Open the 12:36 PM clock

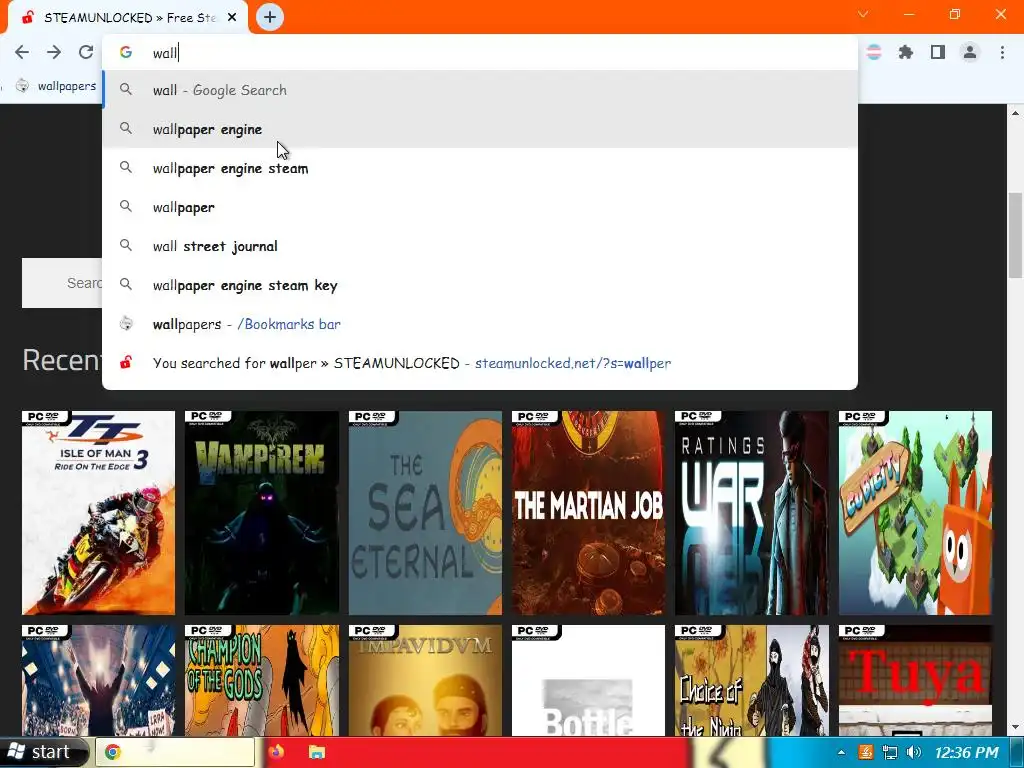pyautogui.click(x=967, y=753)
